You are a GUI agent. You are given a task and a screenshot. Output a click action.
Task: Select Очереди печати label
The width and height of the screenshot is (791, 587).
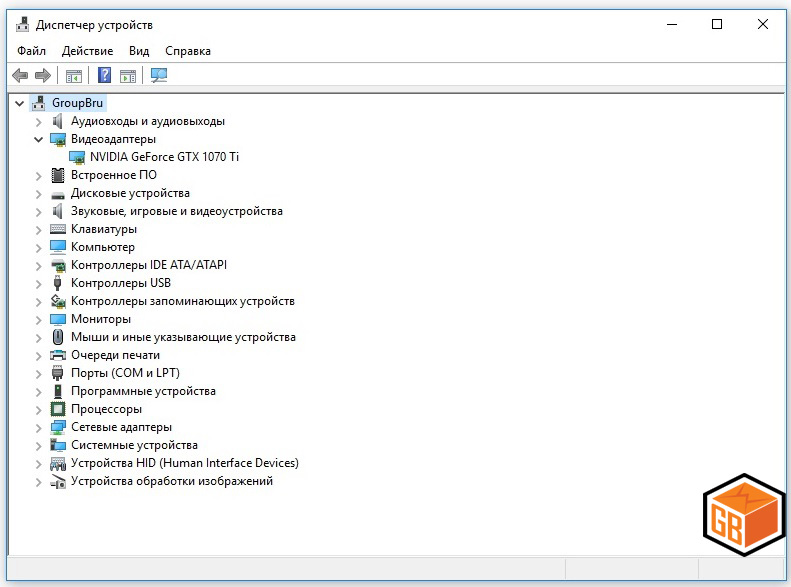(116, 355)
